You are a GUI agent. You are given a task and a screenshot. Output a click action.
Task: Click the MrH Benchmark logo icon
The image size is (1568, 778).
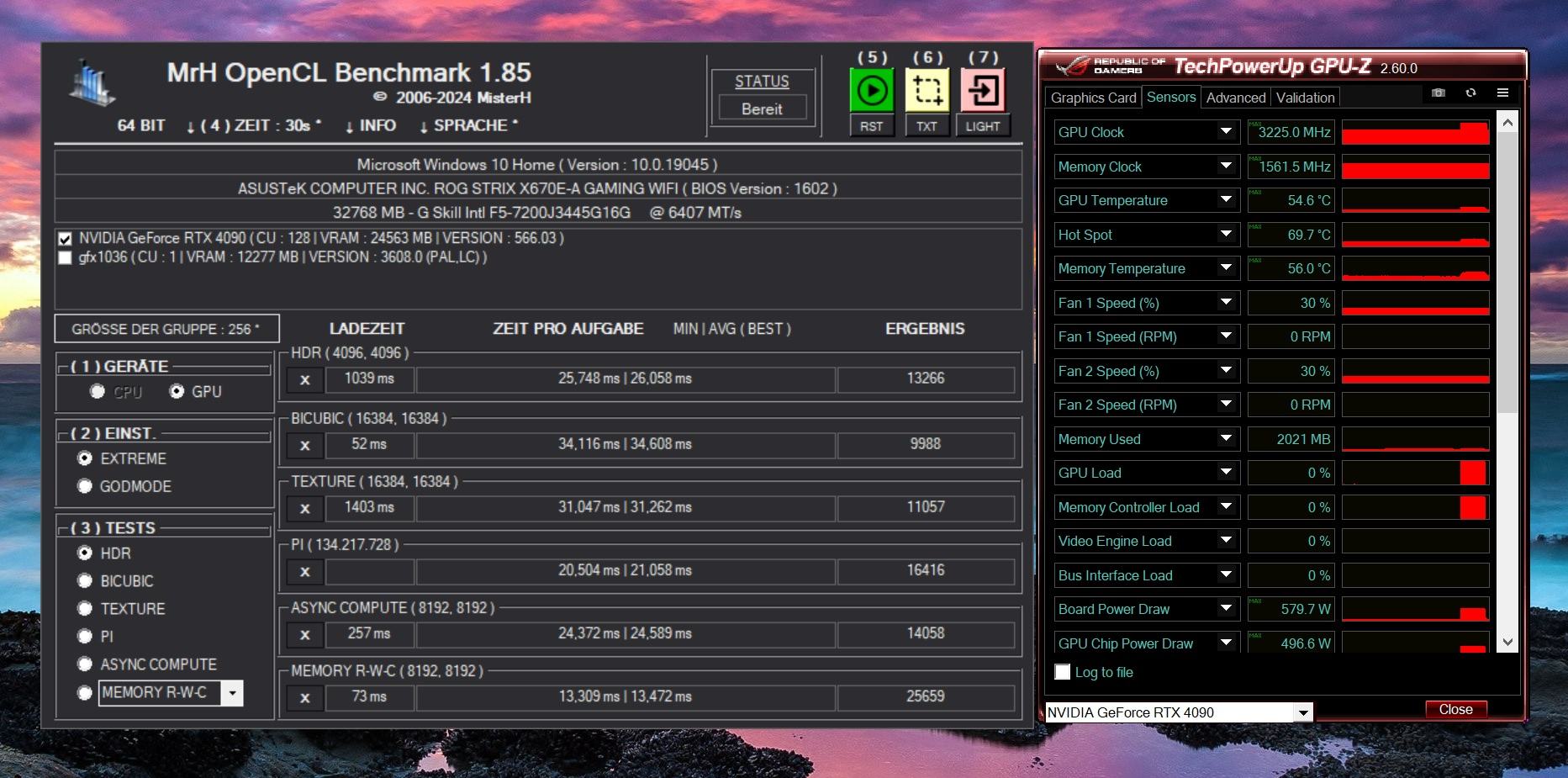(x=92, y=82)
